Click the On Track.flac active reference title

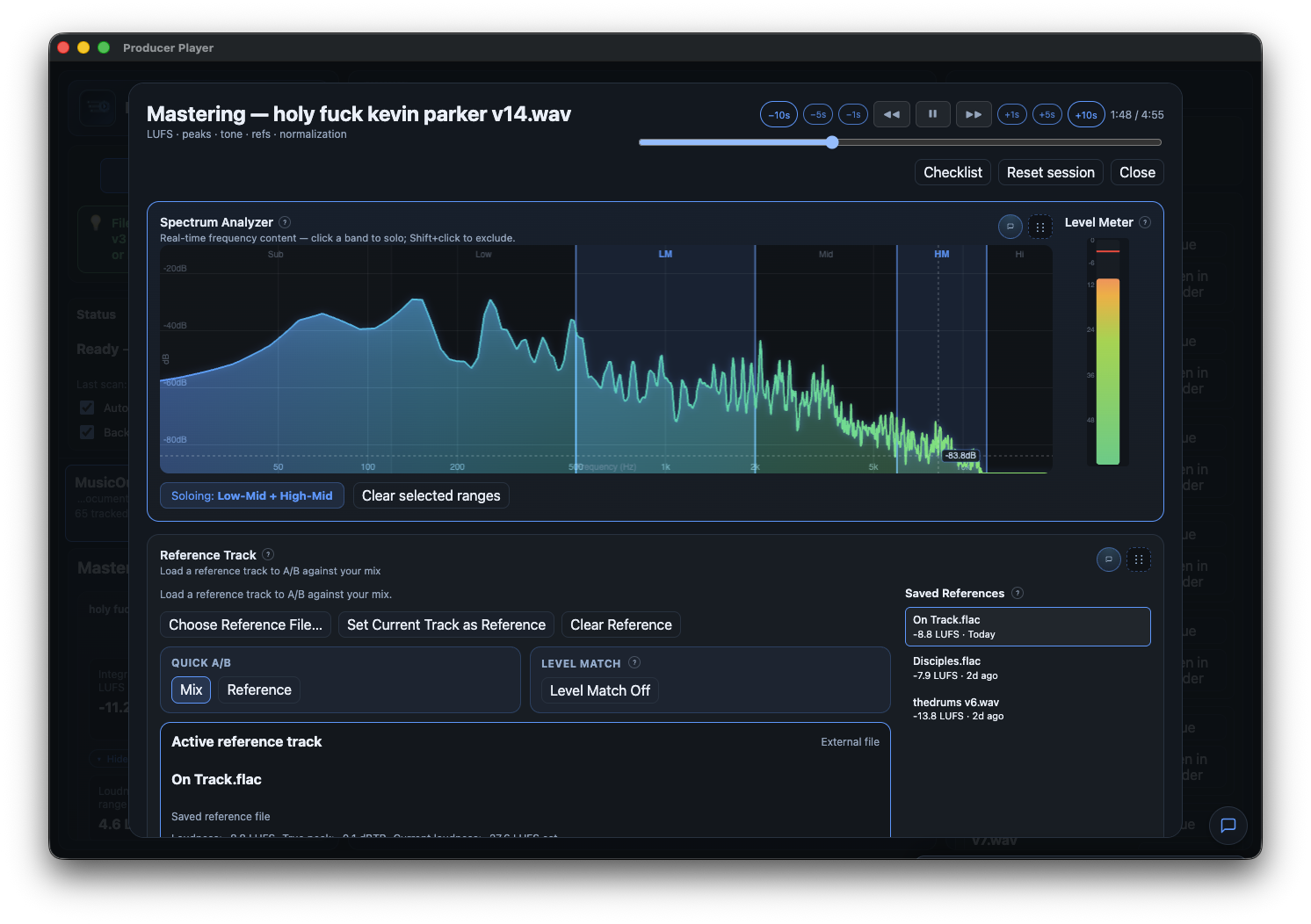click(x=216, y=780)
